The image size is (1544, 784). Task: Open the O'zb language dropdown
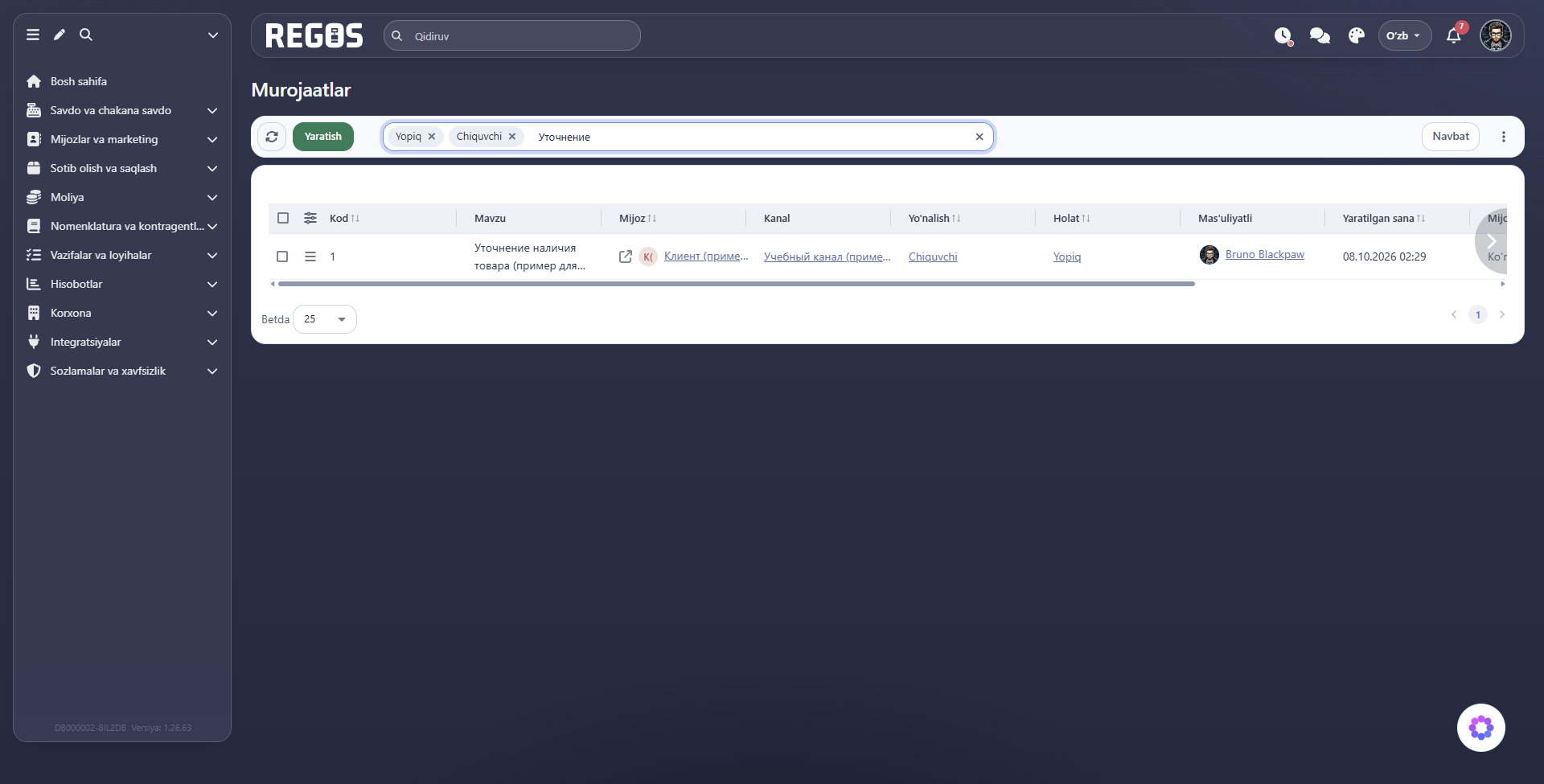point(1404,35)
